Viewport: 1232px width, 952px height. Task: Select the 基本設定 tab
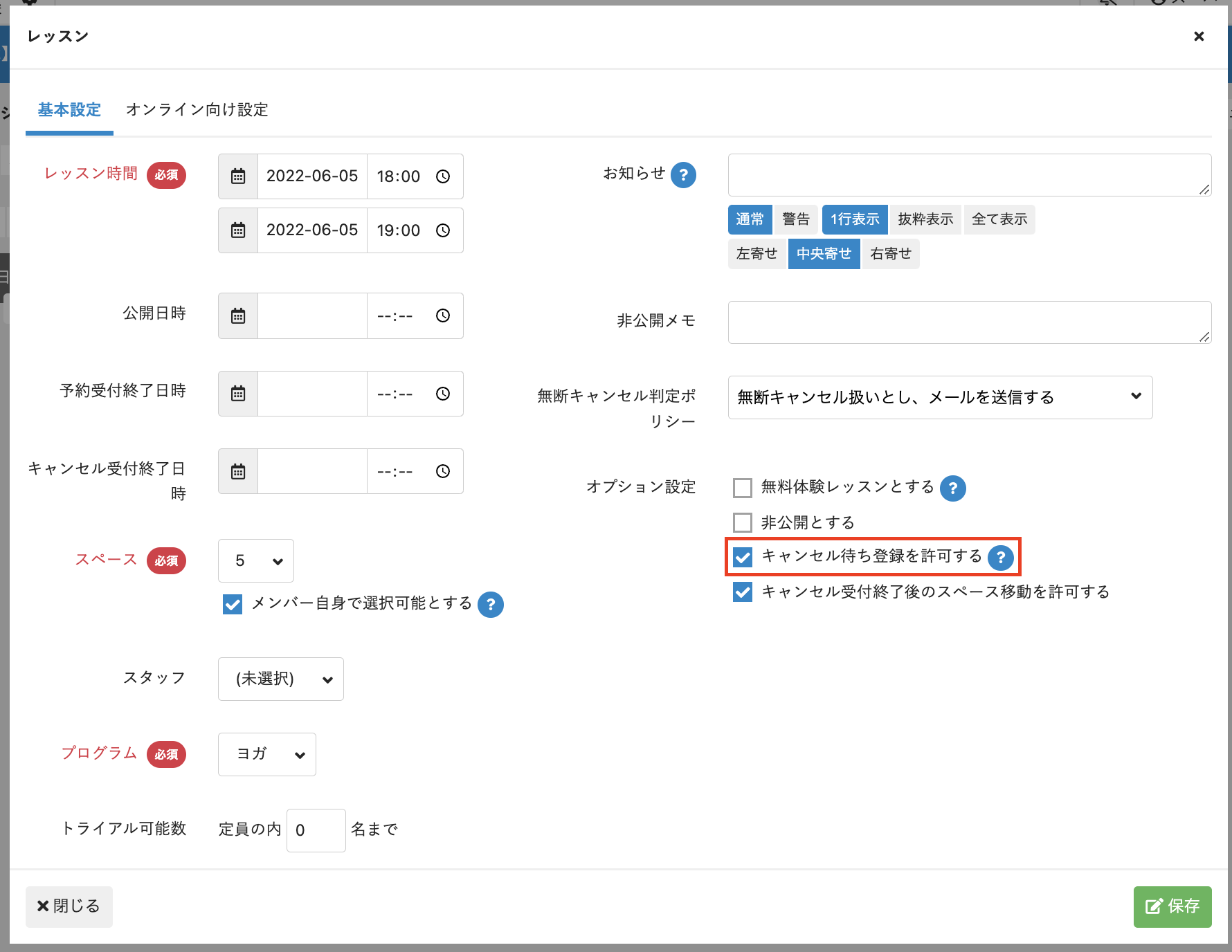tap(69, 110)
